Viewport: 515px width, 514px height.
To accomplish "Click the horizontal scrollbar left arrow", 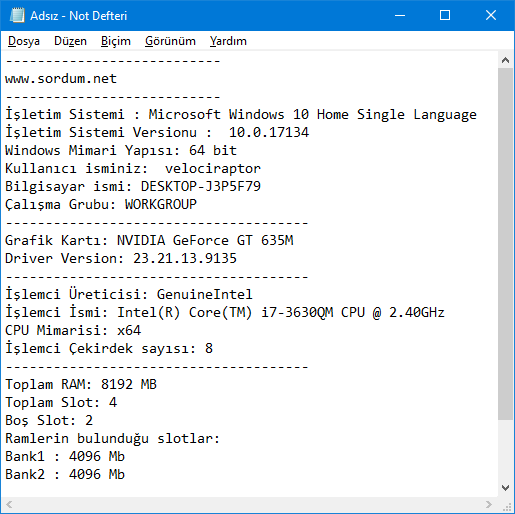I will (9, 504).
